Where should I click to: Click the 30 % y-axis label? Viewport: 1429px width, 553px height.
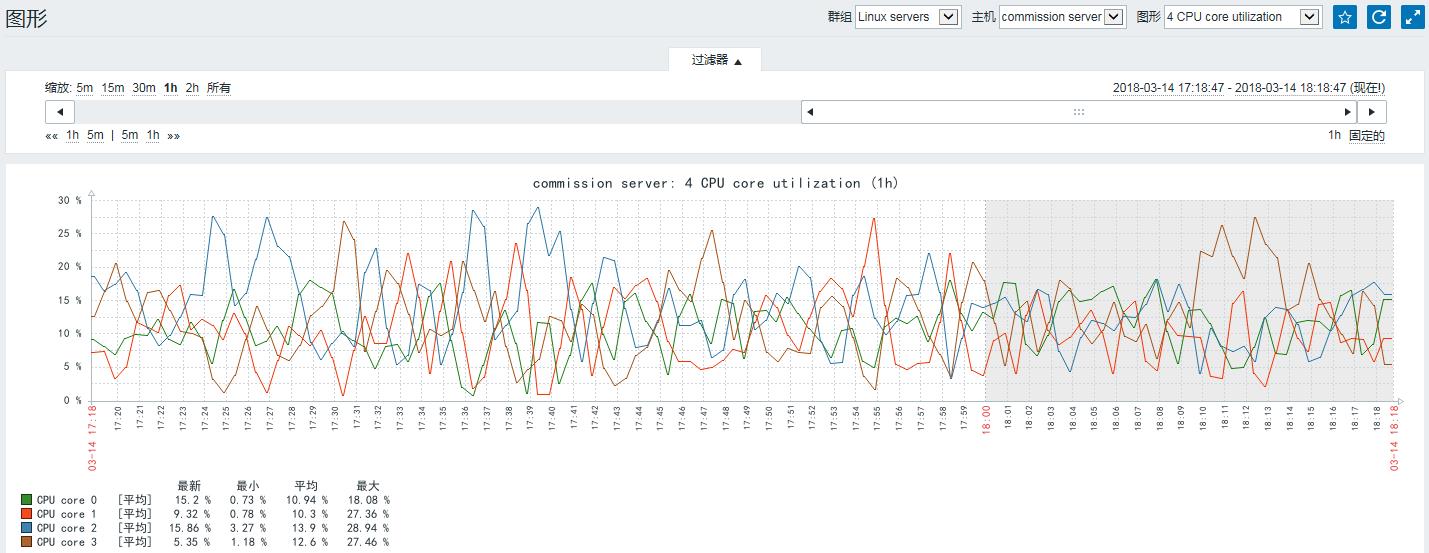pyautogui.click(x=69, y=200)
